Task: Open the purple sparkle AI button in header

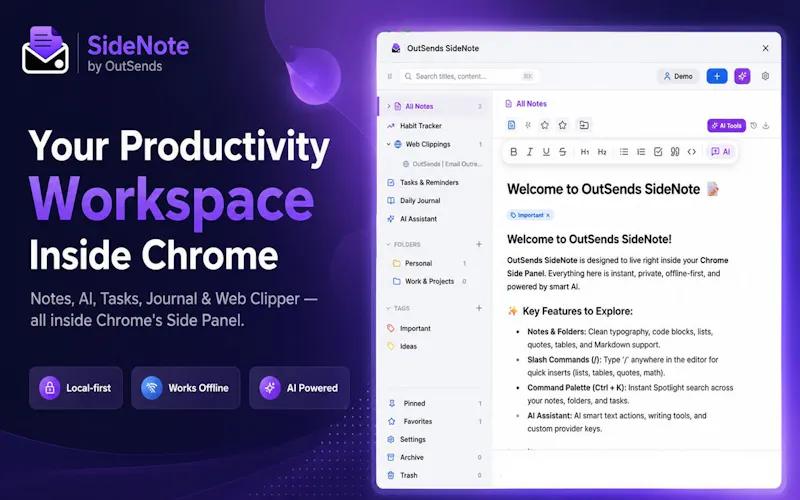Action: tap(742, 76)
